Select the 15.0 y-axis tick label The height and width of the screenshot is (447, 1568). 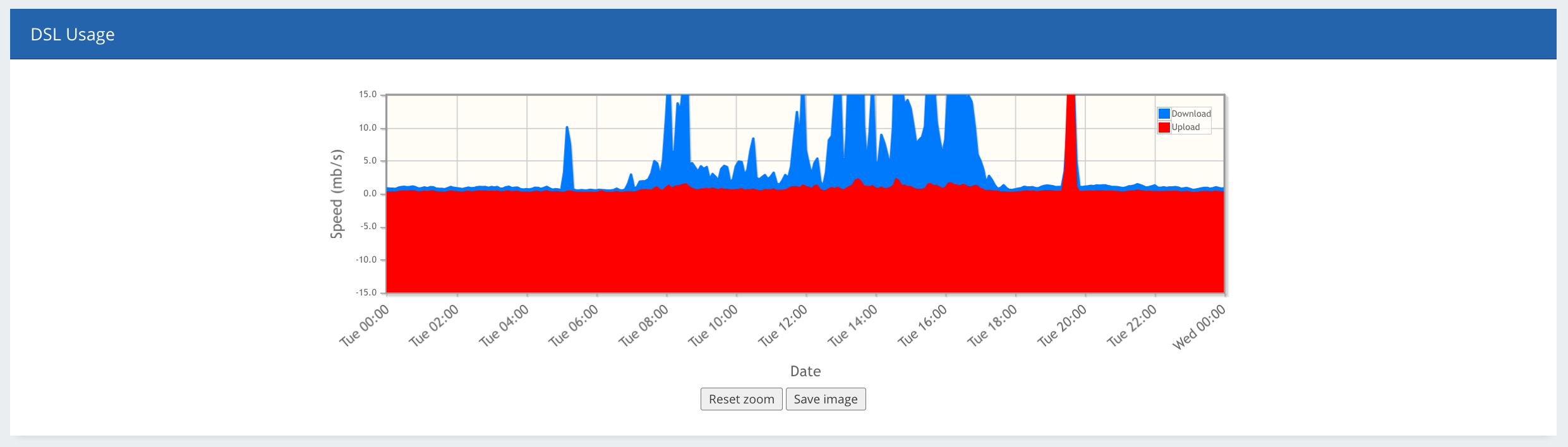coord(368,95)
